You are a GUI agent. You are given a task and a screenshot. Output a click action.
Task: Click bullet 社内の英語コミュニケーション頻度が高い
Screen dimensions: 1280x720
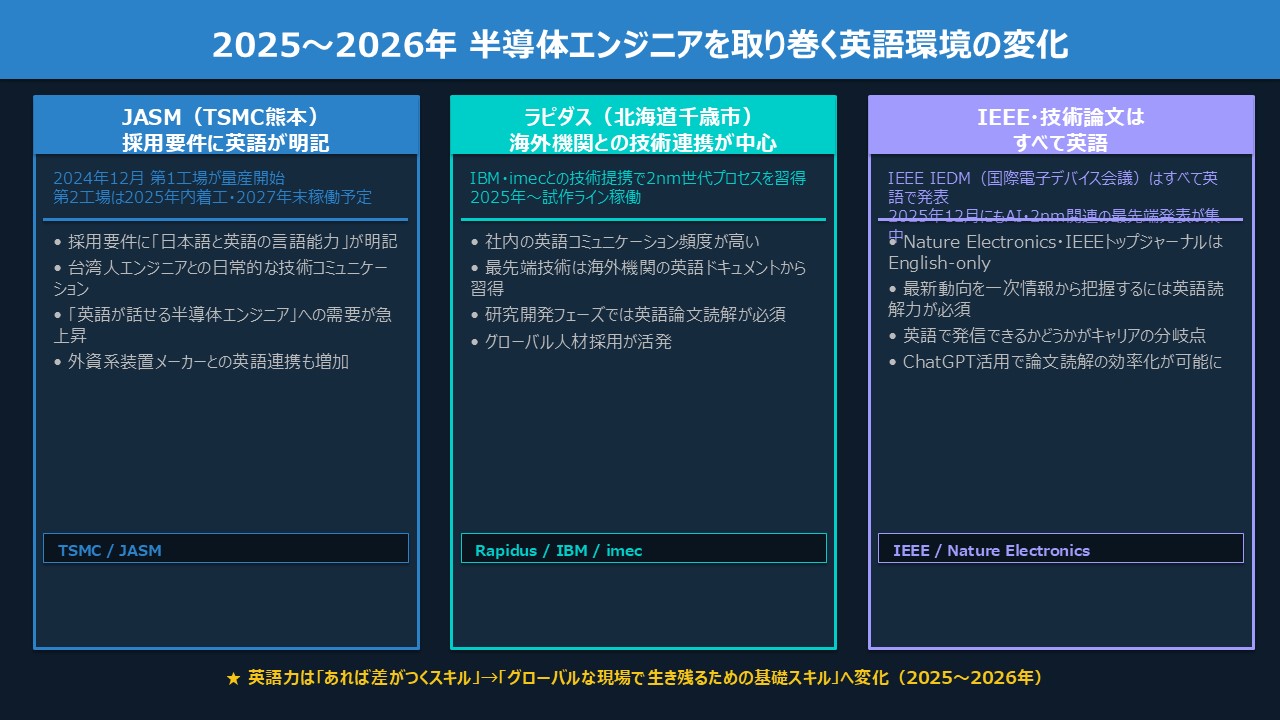(615, 241)
